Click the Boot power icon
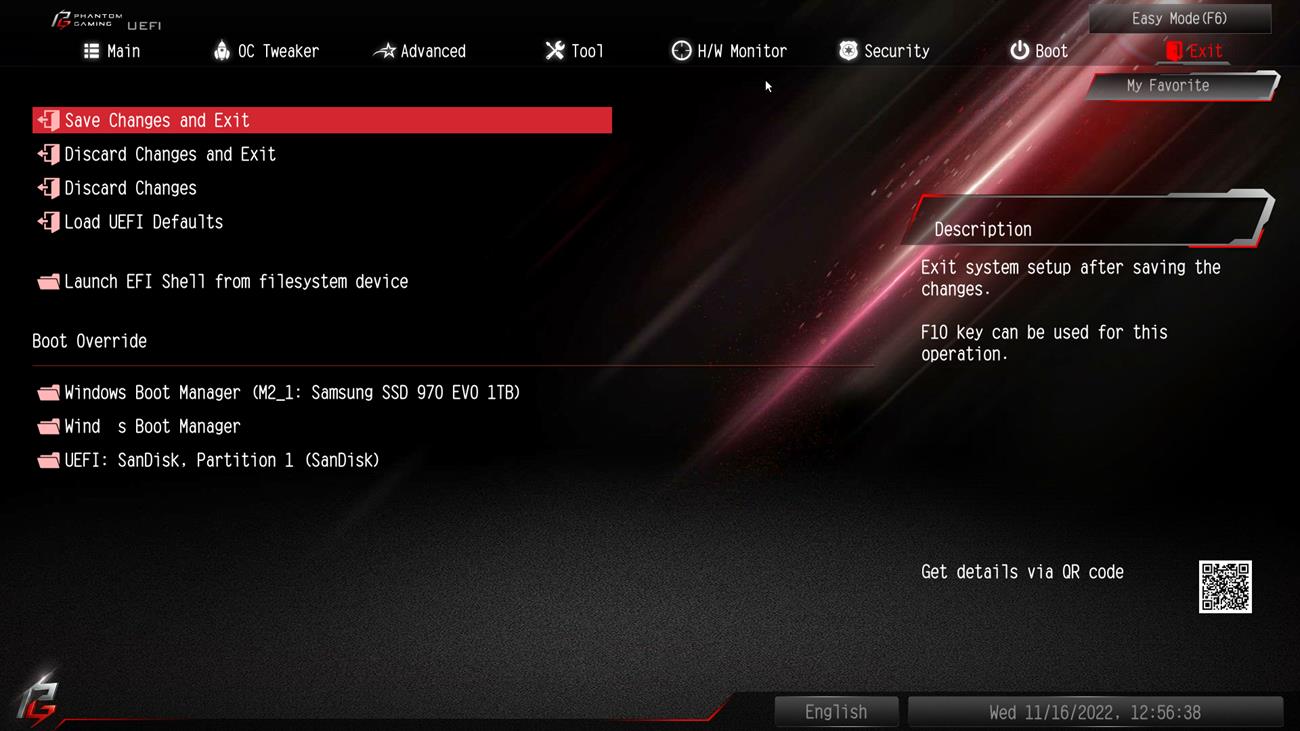Viewport: 1300px width, 731px height. click(x=1019, y=51)
